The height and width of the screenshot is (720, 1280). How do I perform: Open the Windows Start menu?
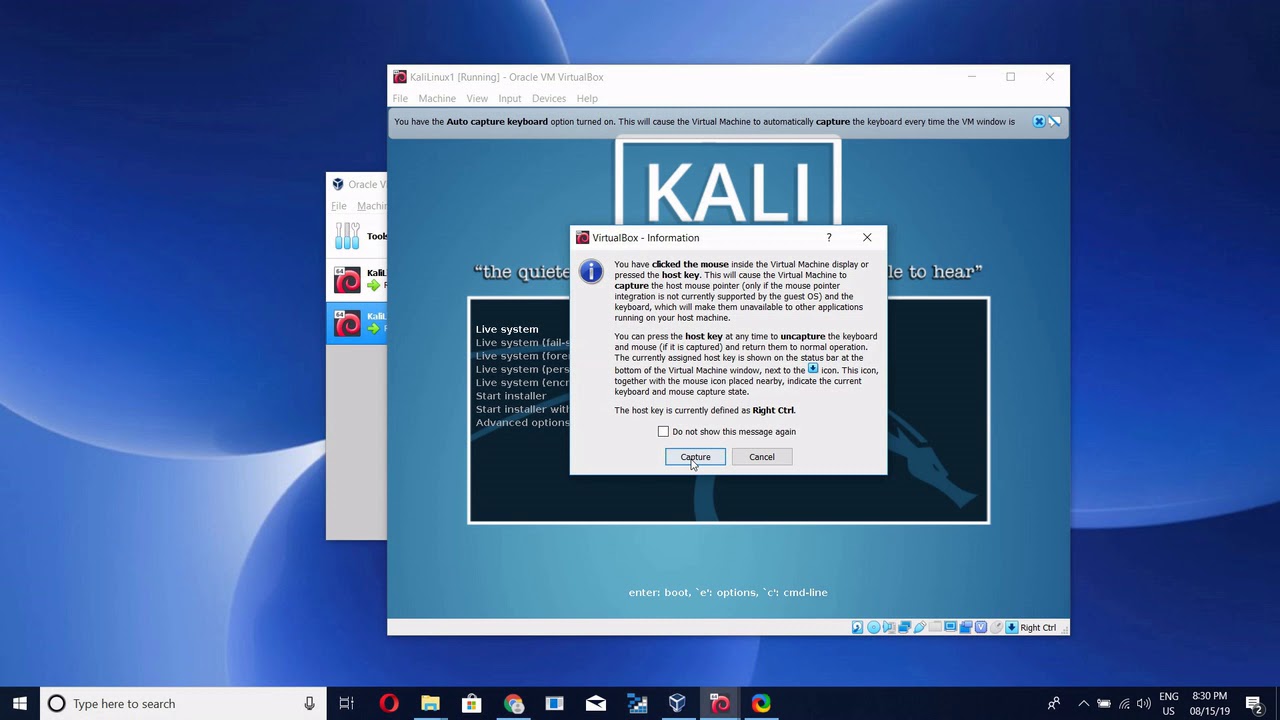pos(20,703)
